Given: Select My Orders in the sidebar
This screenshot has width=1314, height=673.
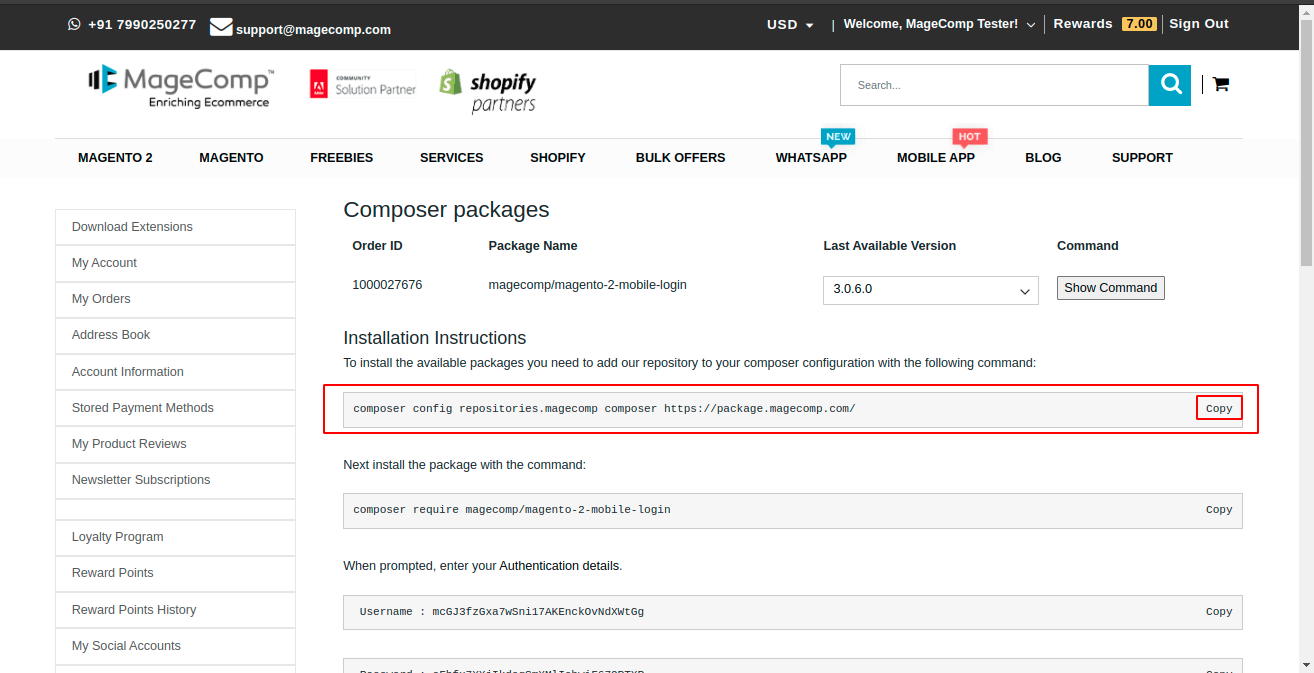Looking at the screenshot, I should (x=101, y=299).
